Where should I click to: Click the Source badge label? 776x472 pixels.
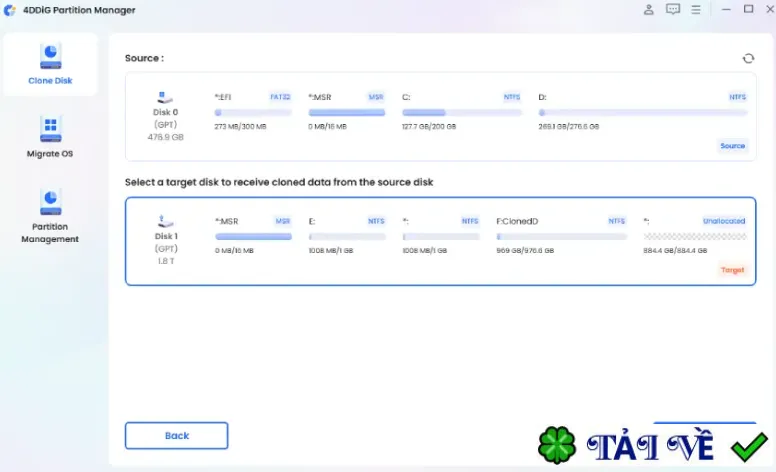click(732, 146)
